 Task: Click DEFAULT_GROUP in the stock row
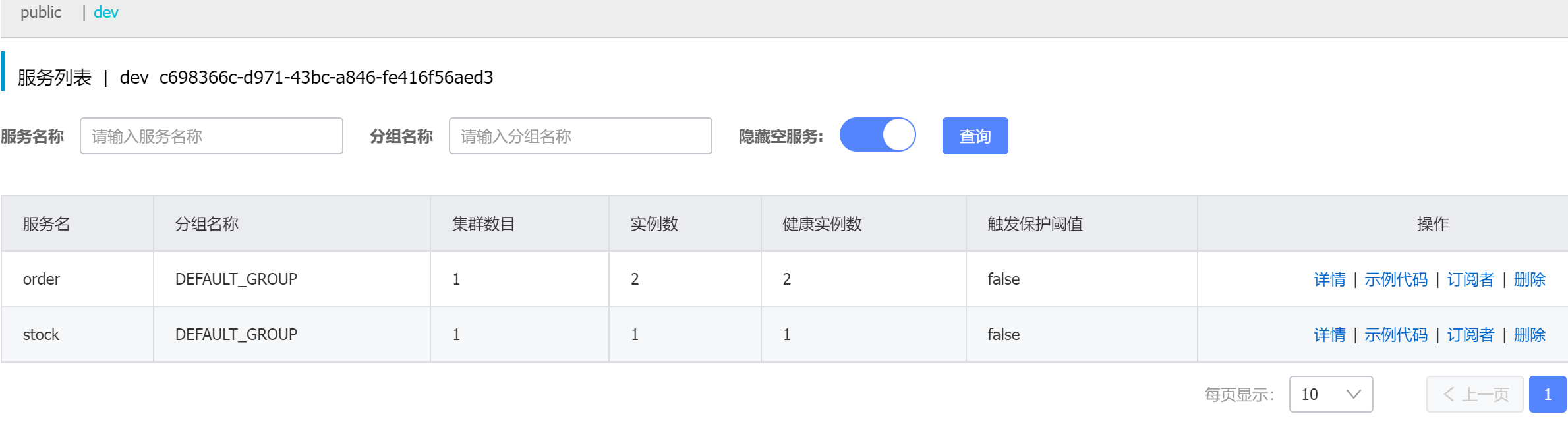tap(236, 335)
